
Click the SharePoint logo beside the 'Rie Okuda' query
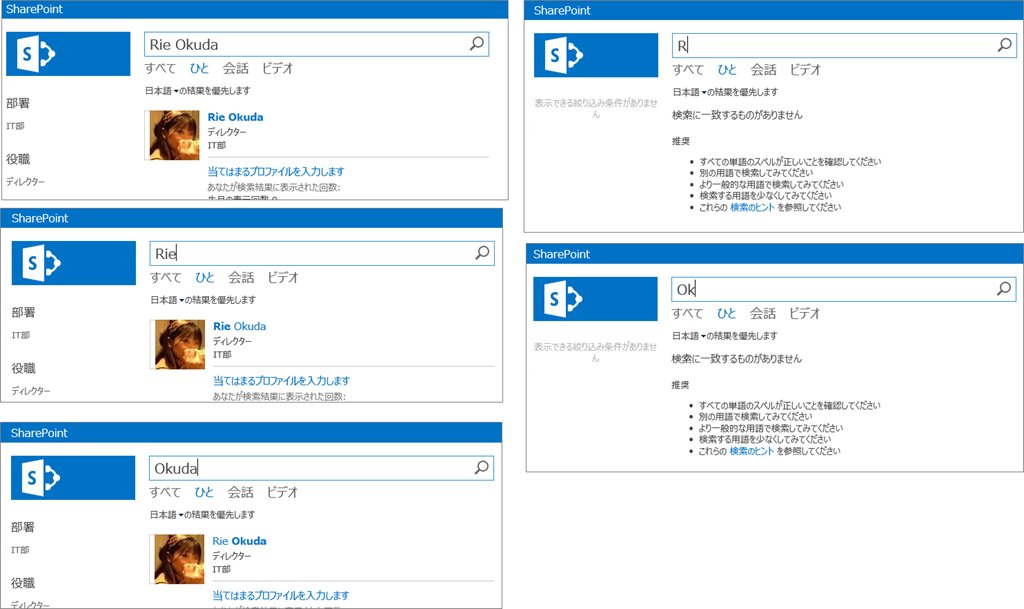click(68, 54)
